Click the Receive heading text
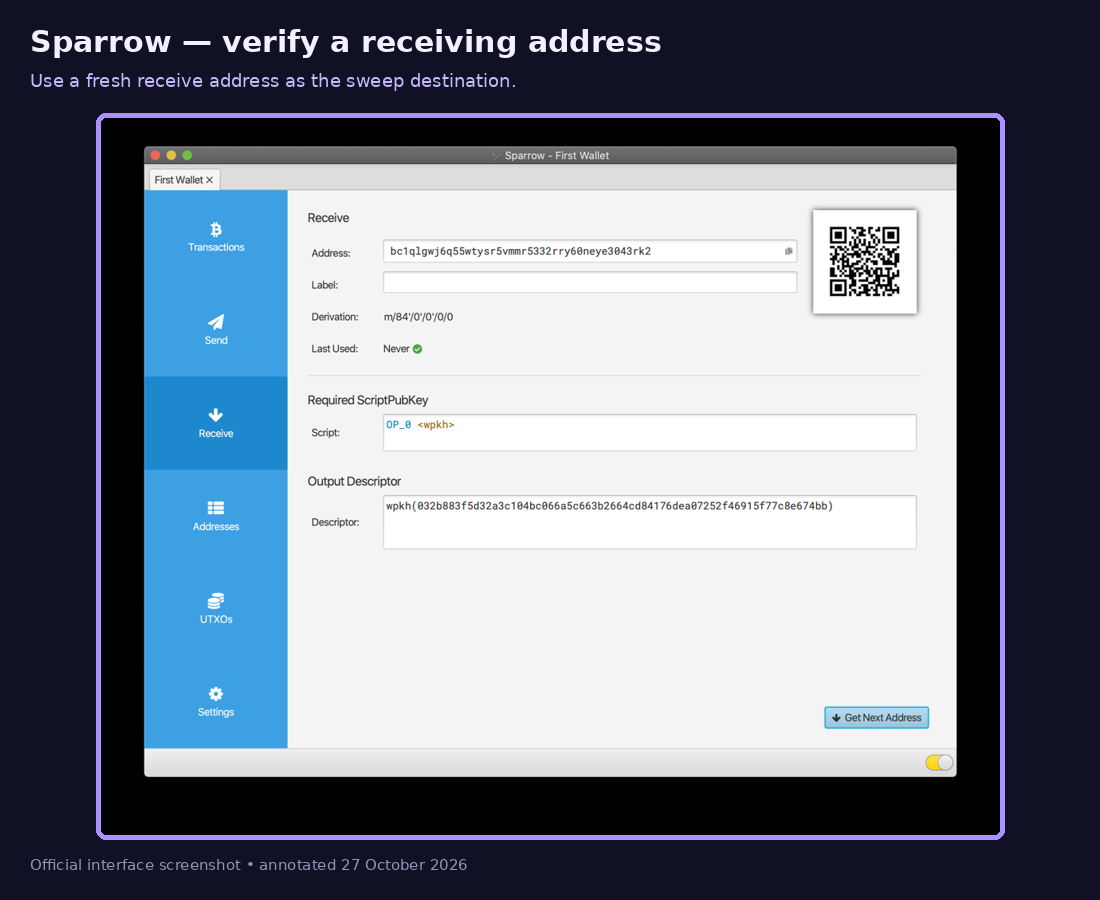 point(328,218)
